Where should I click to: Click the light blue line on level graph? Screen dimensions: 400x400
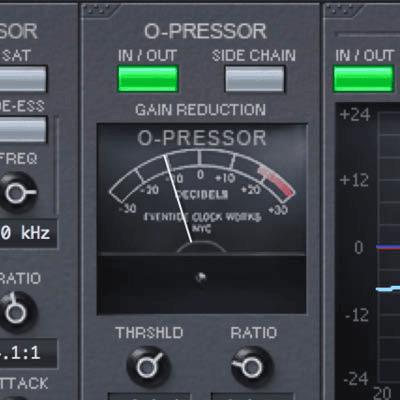tap(388, 289)
